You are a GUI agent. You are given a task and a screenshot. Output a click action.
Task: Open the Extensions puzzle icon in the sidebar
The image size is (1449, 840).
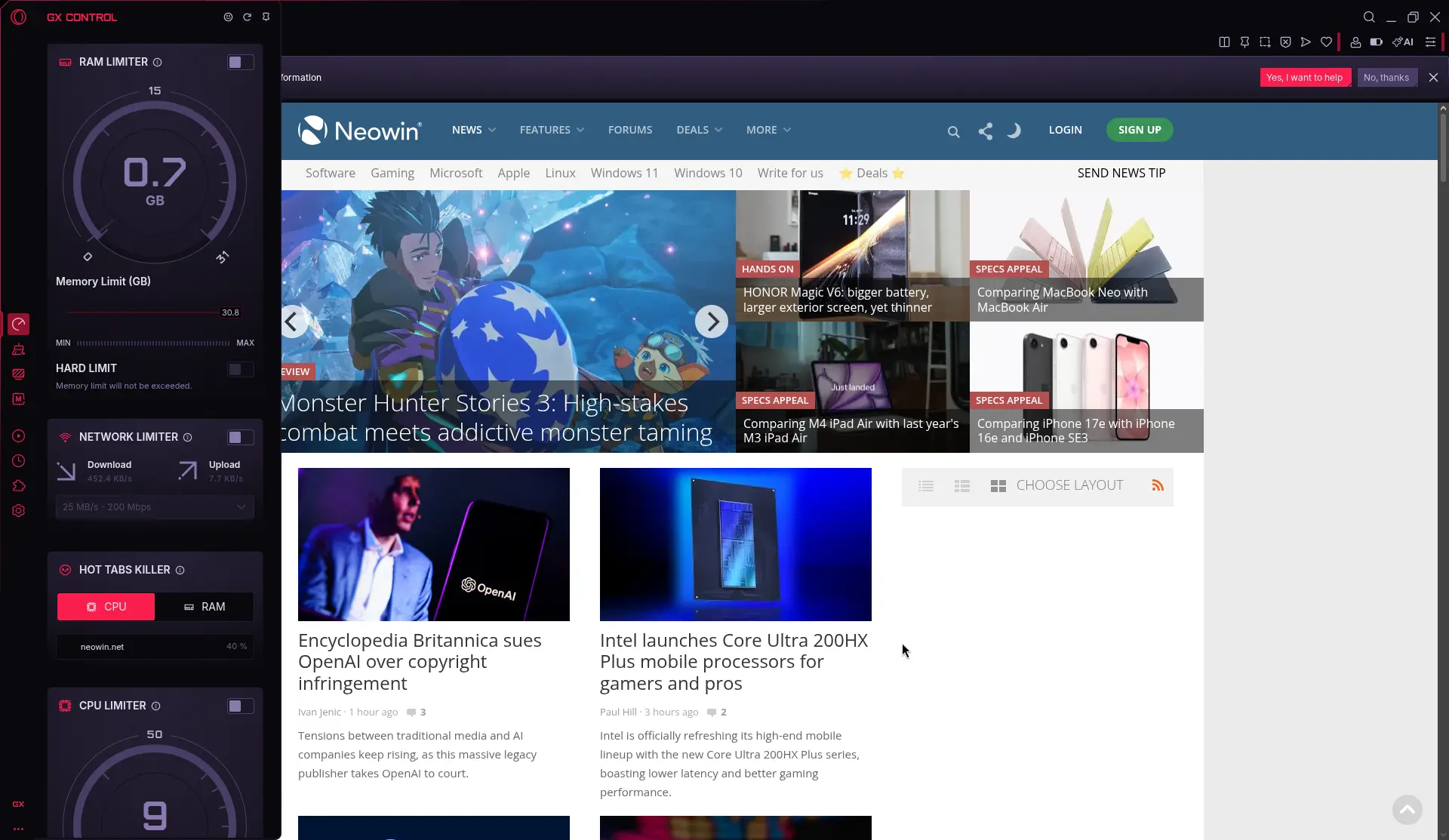tap(19, 486)
